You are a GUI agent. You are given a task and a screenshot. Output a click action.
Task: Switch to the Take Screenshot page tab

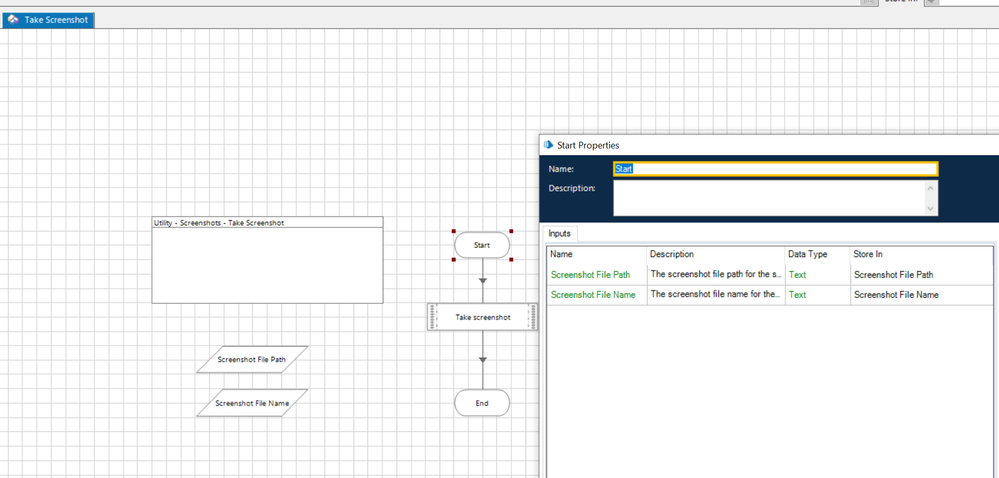[x=55, y=20]
